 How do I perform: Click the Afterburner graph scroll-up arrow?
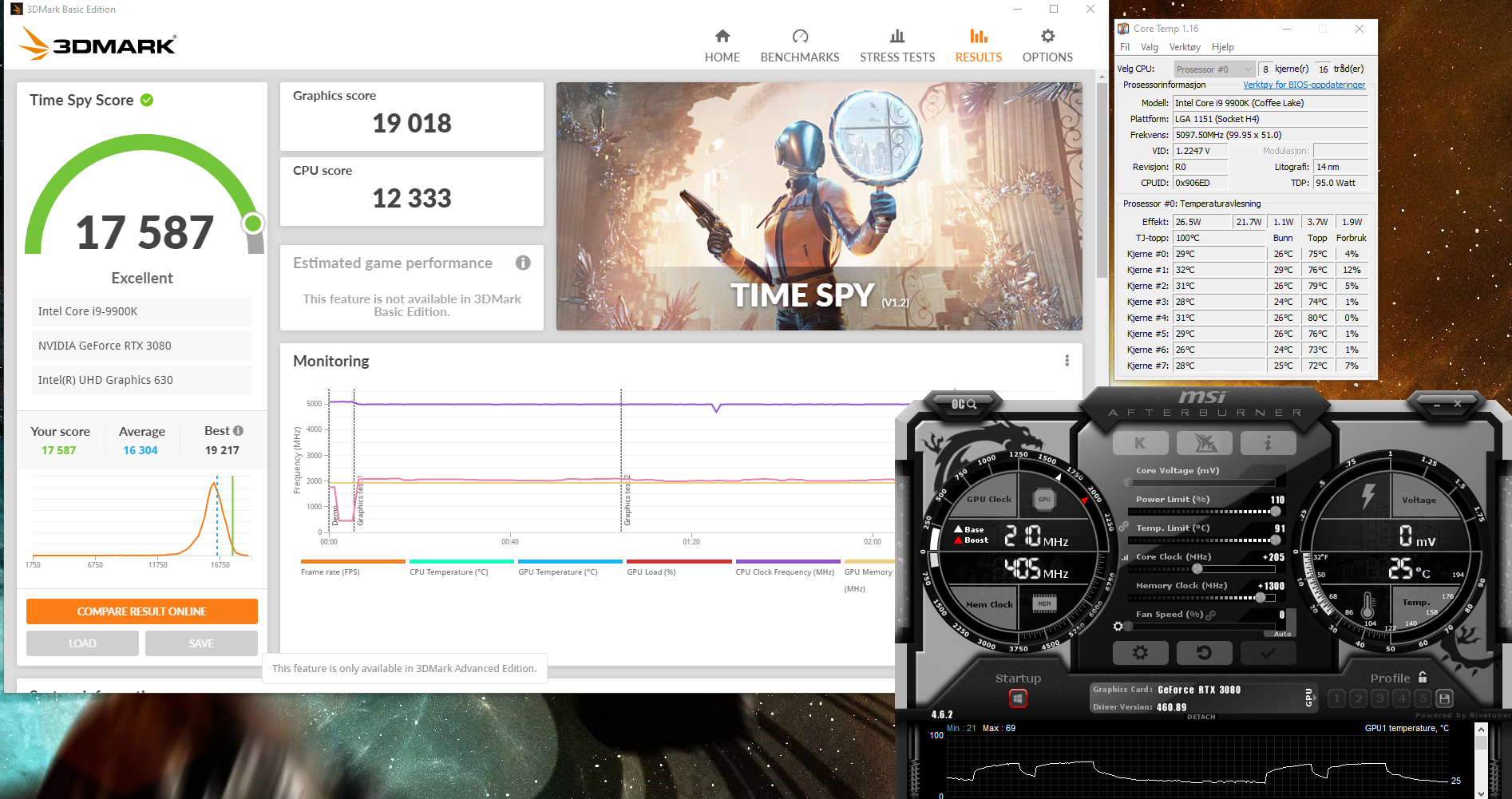point(1481,730)
